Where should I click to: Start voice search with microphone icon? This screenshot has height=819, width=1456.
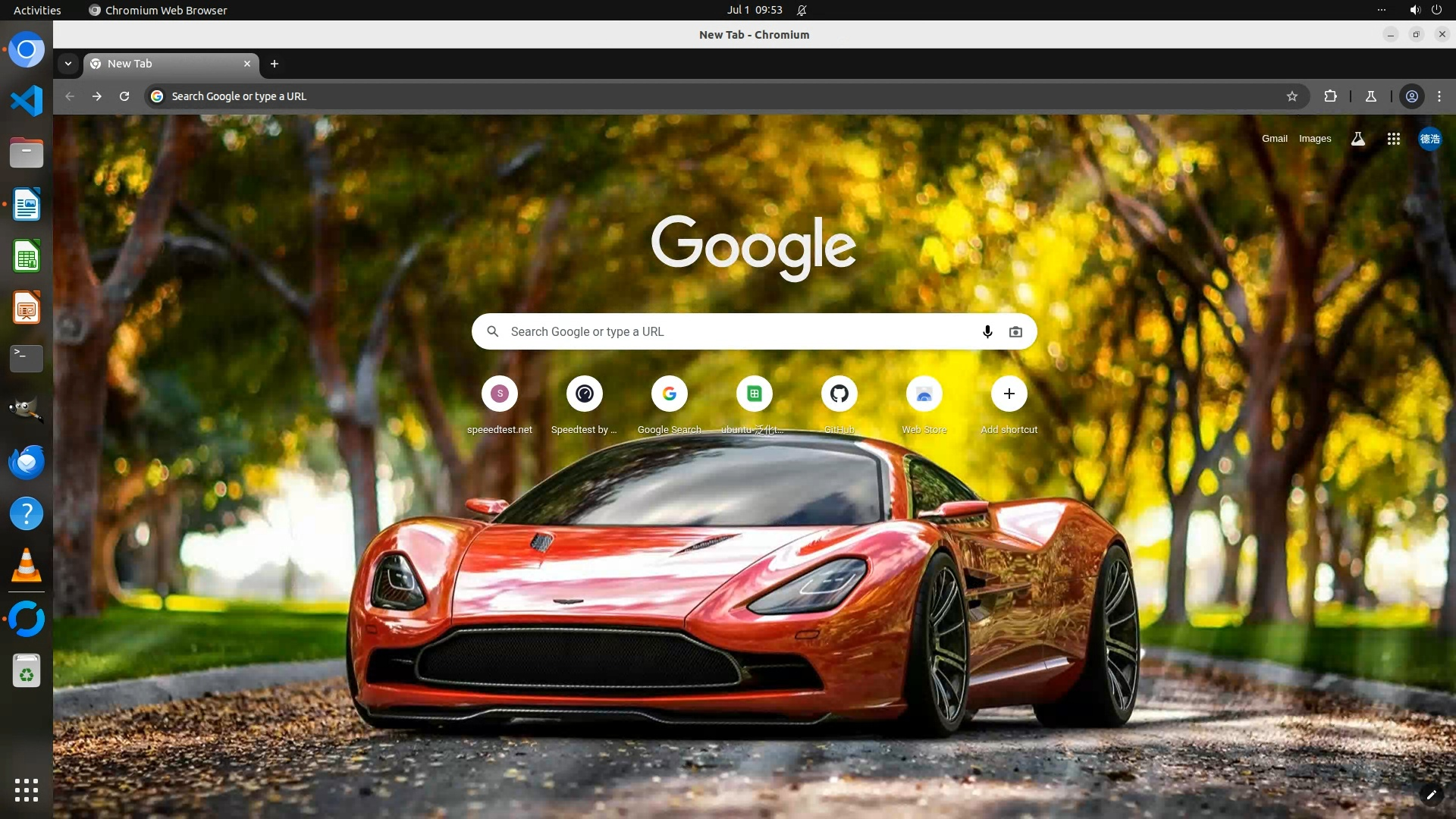click(987, 331)
